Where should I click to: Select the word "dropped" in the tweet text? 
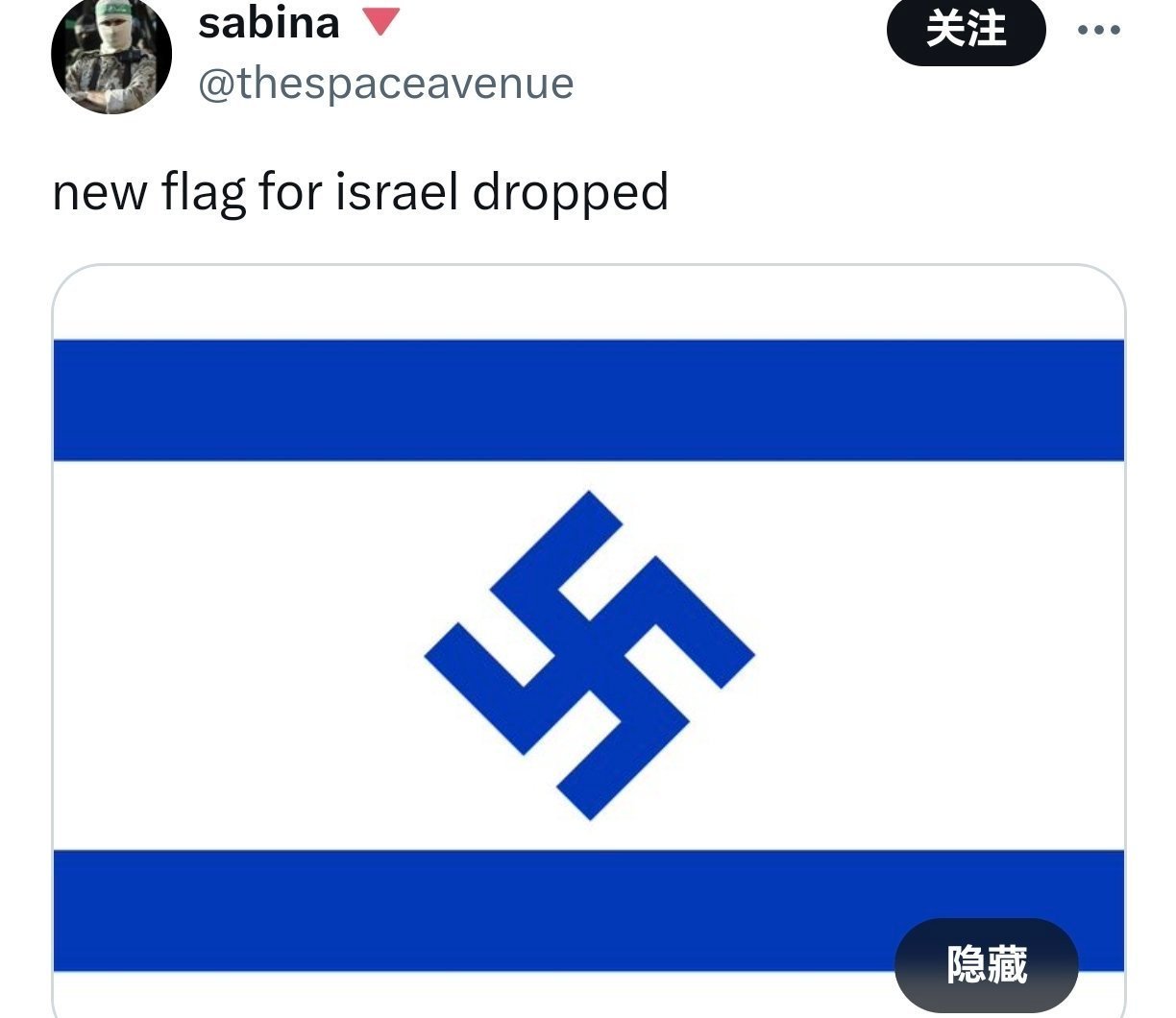pyautogui.click(x=571, y=193)
